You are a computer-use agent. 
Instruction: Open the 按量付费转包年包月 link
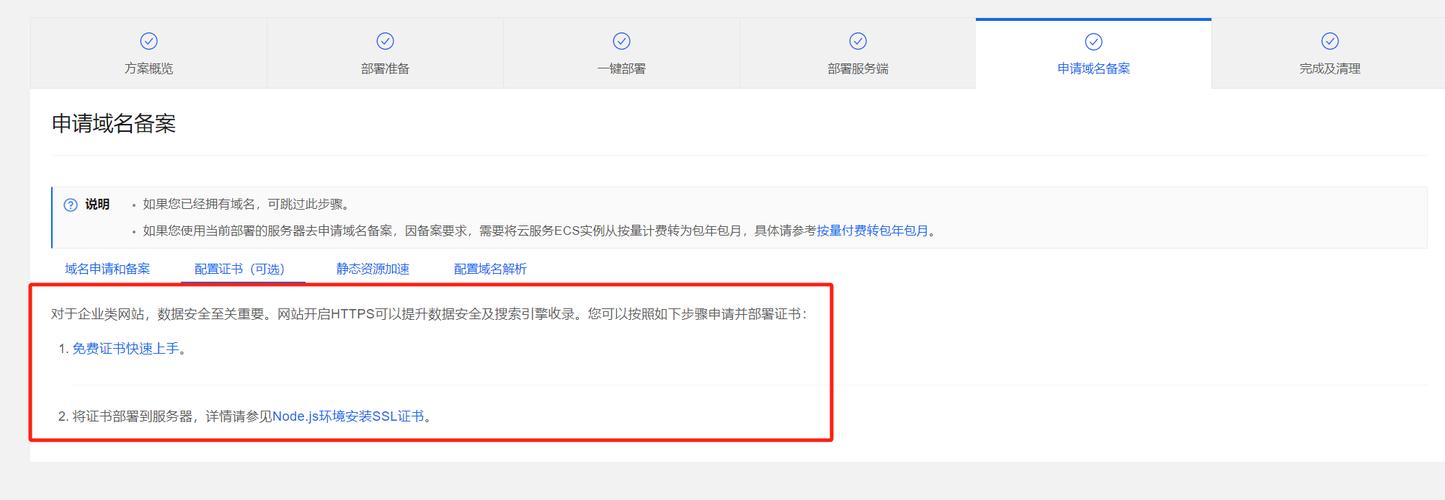[873, 231]
